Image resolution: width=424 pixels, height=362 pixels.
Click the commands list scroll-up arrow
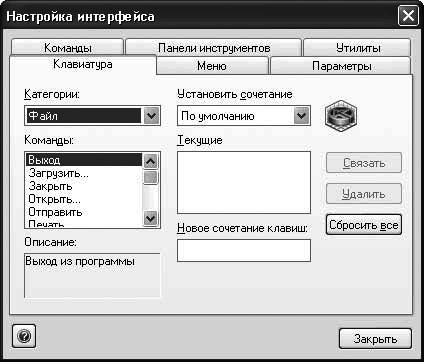(x=150, y=161)
